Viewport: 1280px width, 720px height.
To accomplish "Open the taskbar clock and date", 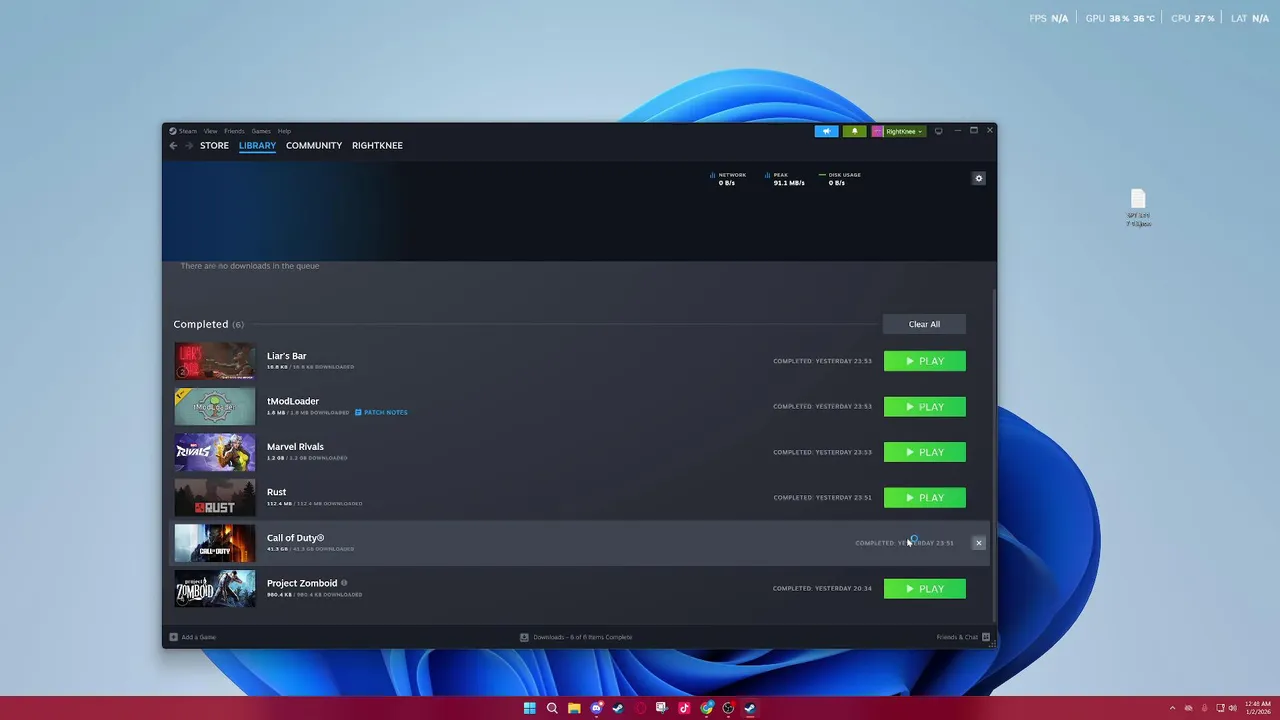I will tap(1258, 708).
